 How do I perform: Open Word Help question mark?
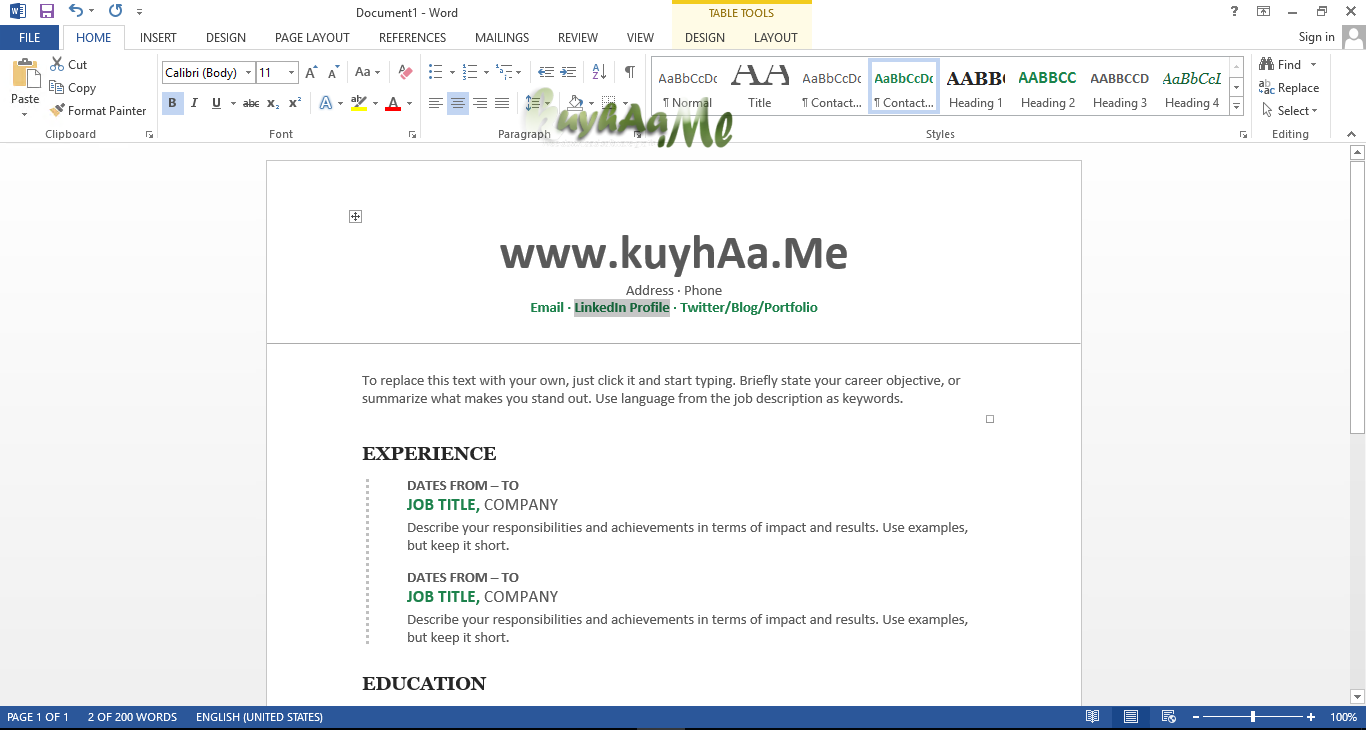[x=1235, y=11]
